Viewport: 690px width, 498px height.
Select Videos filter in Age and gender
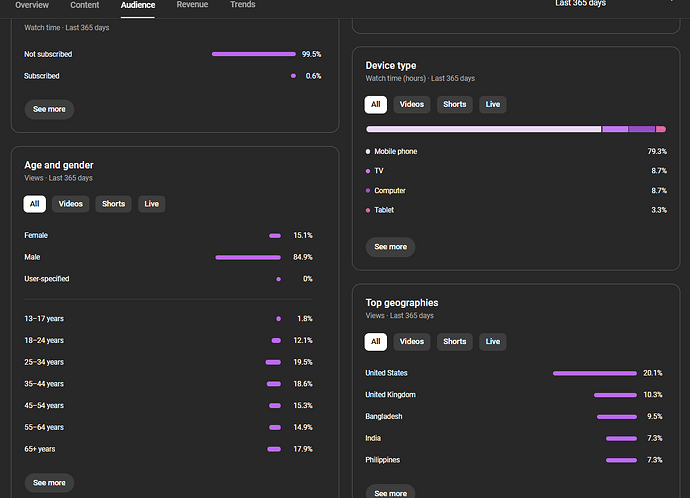(x=70, y=204)
